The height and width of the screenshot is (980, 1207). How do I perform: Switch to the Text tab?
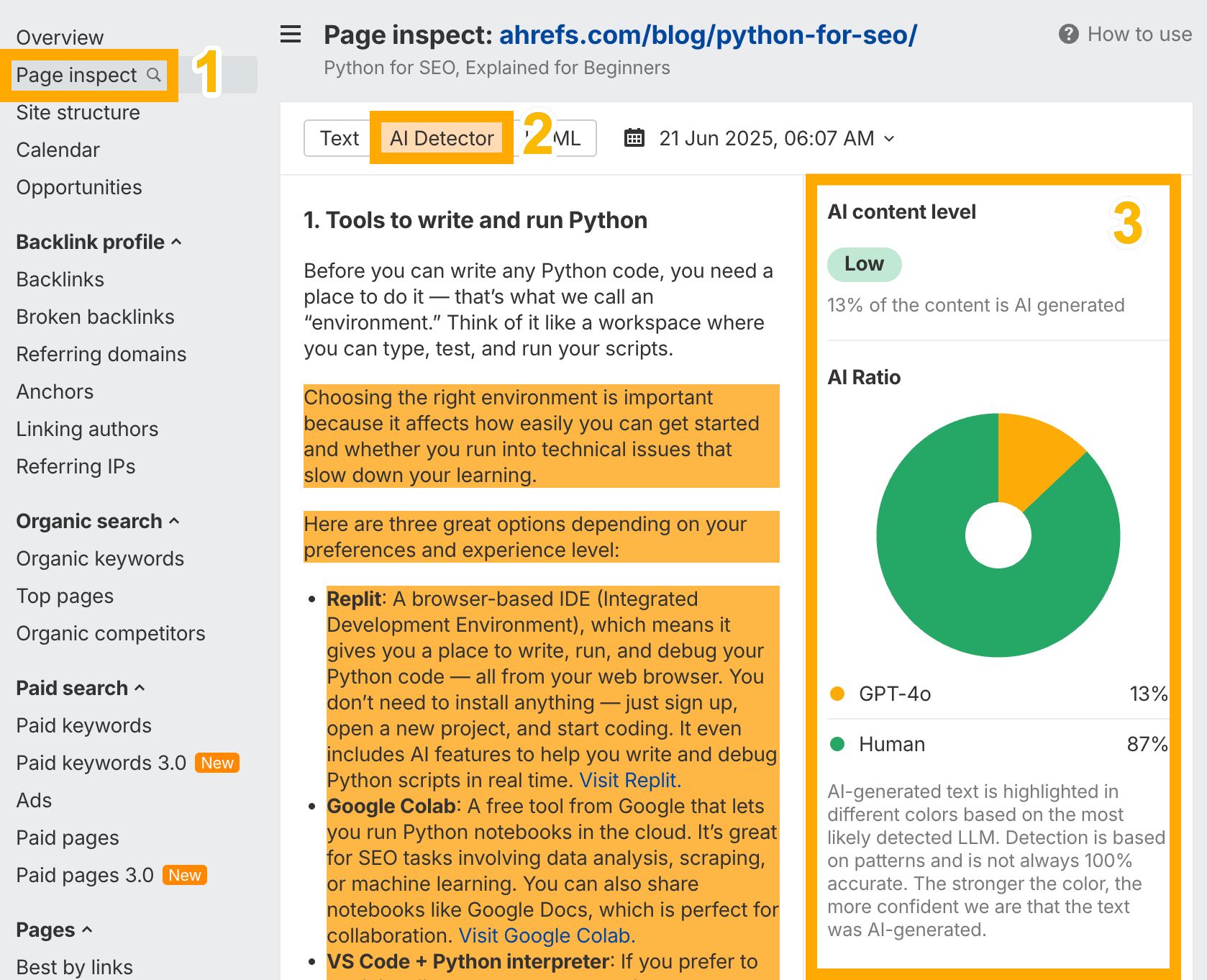pyautogui.click(x=340, y=137)
